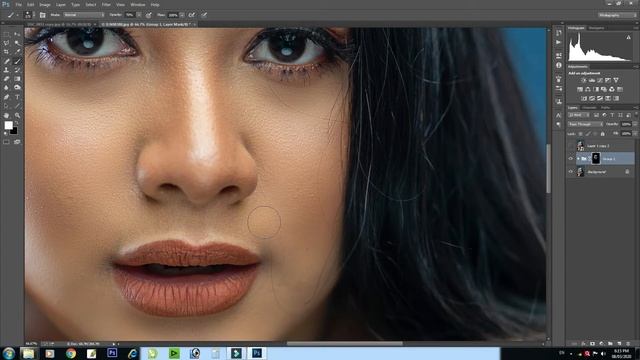This screenshot has height=360, width=640.
Task: Select the Blur tool
Action: pos(6,88)
